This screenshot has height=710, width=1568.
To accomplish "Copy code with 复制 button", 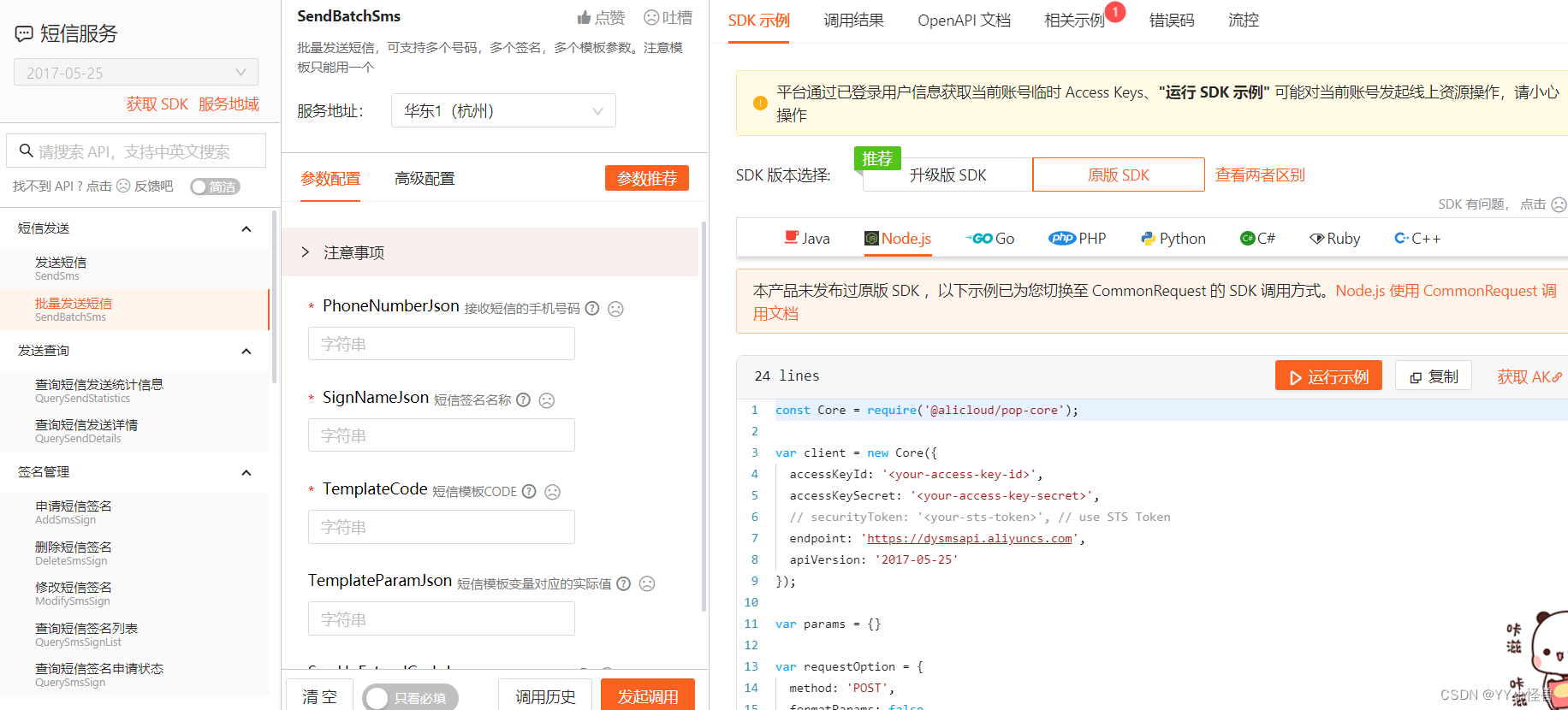I will (1434, 376).
